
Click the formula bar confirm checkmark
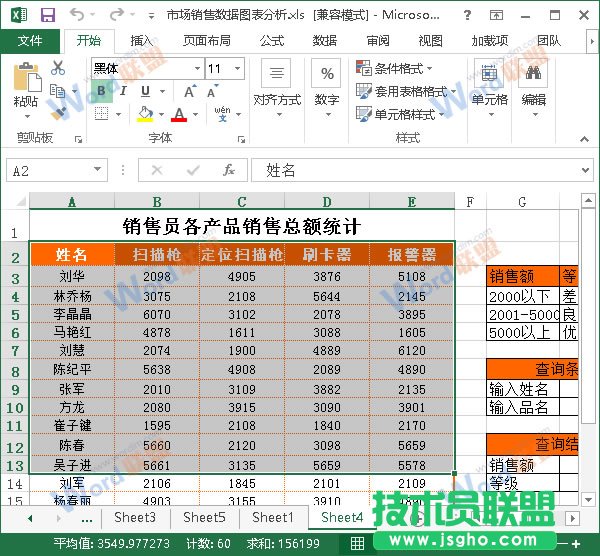coord(193,170)
